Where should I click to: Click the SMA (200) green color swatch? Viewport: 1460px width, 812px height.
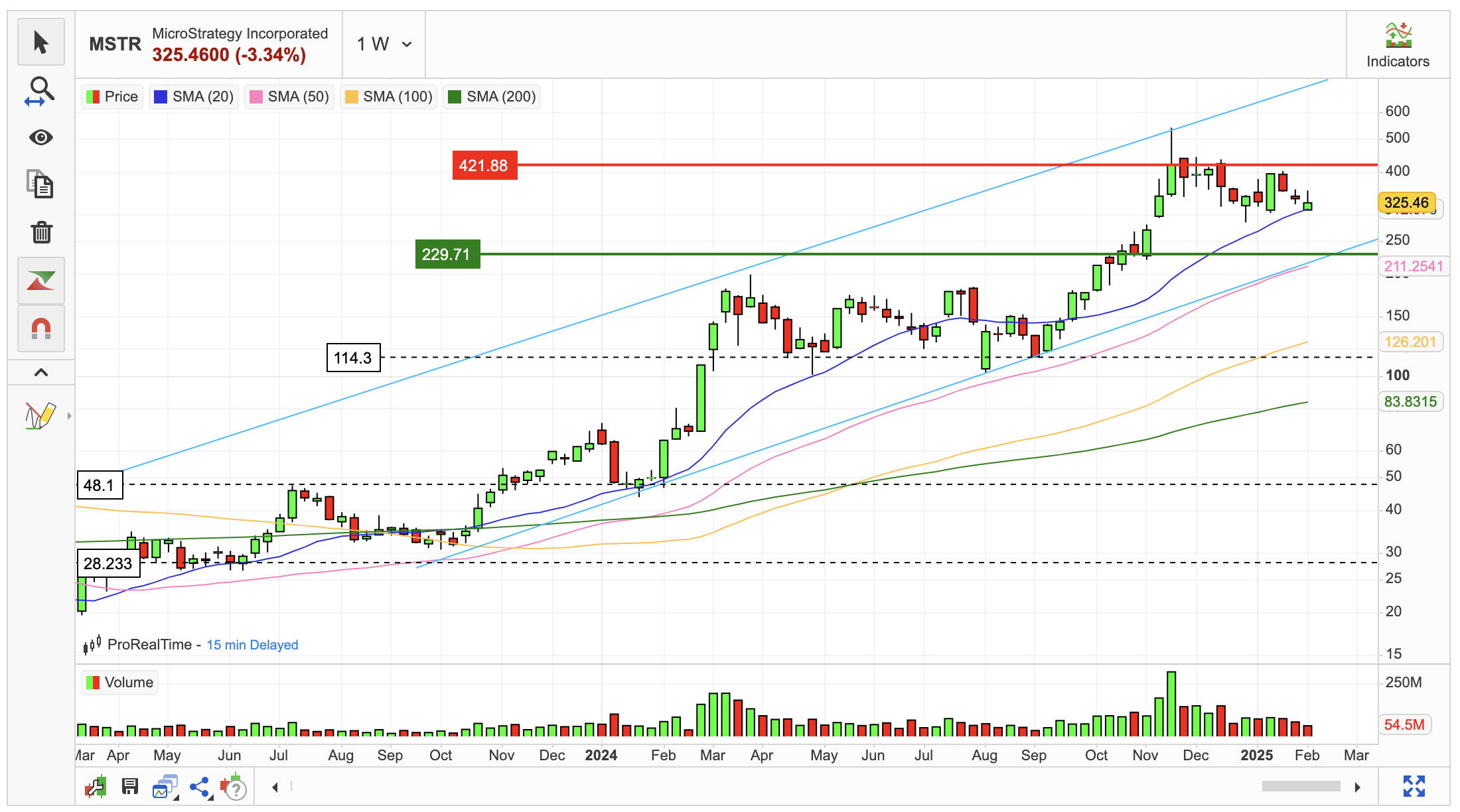[455, 97]
